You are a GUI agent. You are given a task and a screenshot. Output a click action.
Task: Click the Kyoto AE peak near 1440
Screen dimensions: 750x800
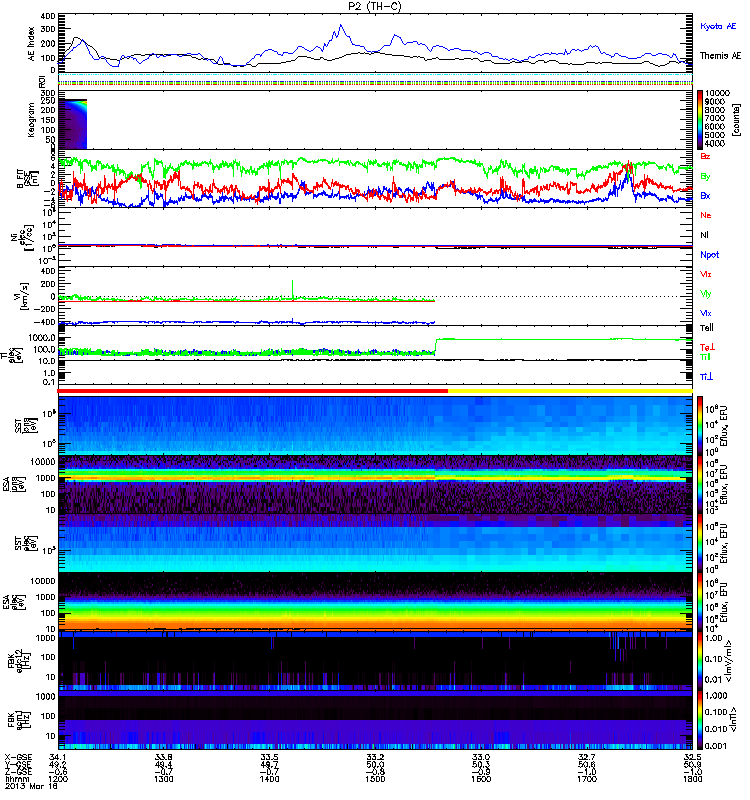[341, 27]
